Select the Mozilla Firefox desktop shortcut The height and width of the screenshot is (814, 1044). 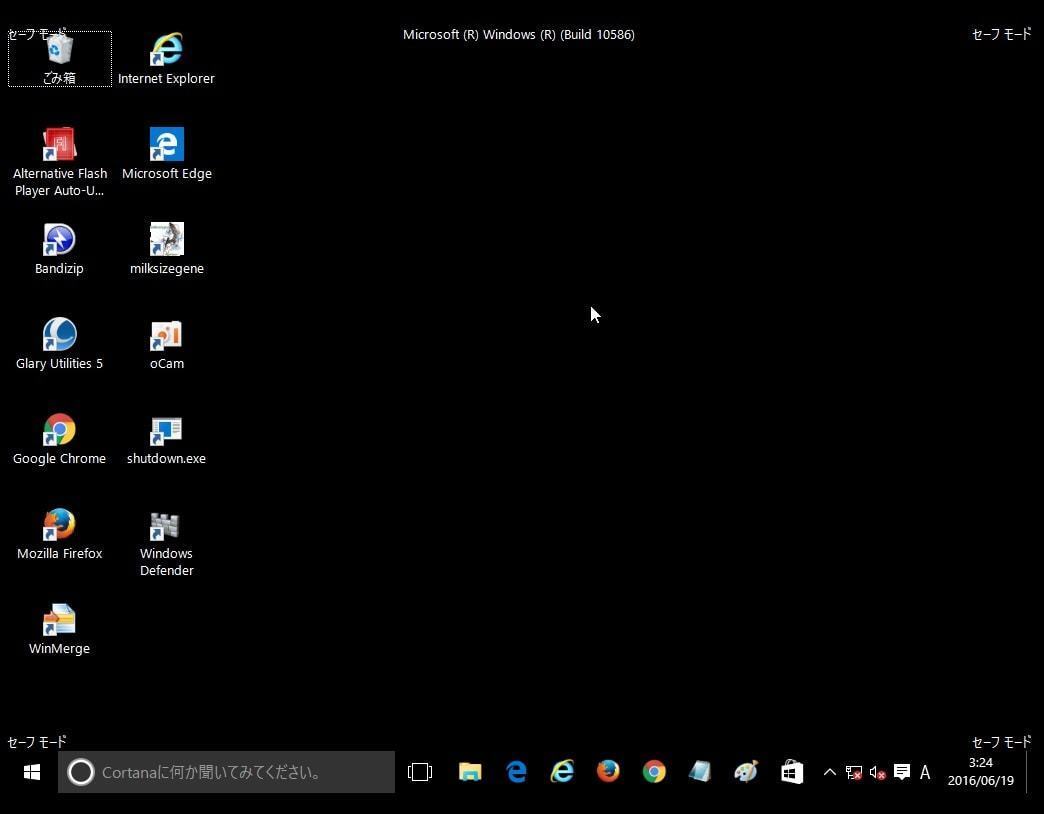(59, 534)
